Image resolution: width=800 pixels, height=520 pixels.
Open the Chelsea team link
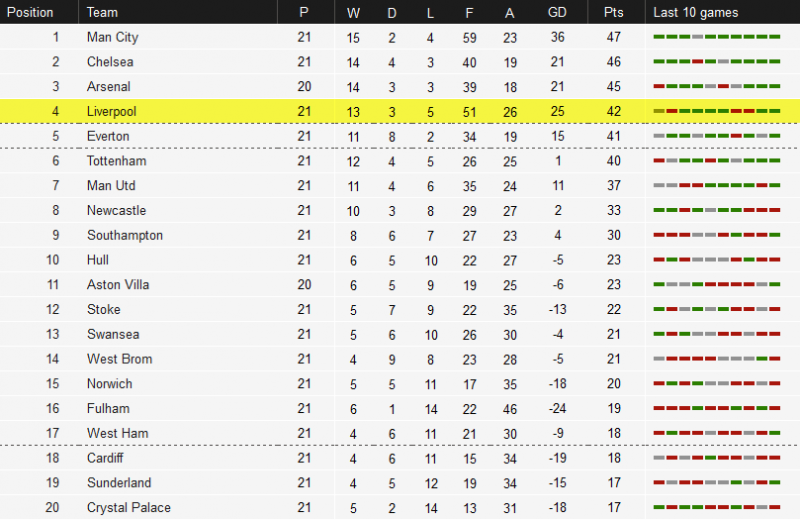pyautogui.click(x=110, y=62)
